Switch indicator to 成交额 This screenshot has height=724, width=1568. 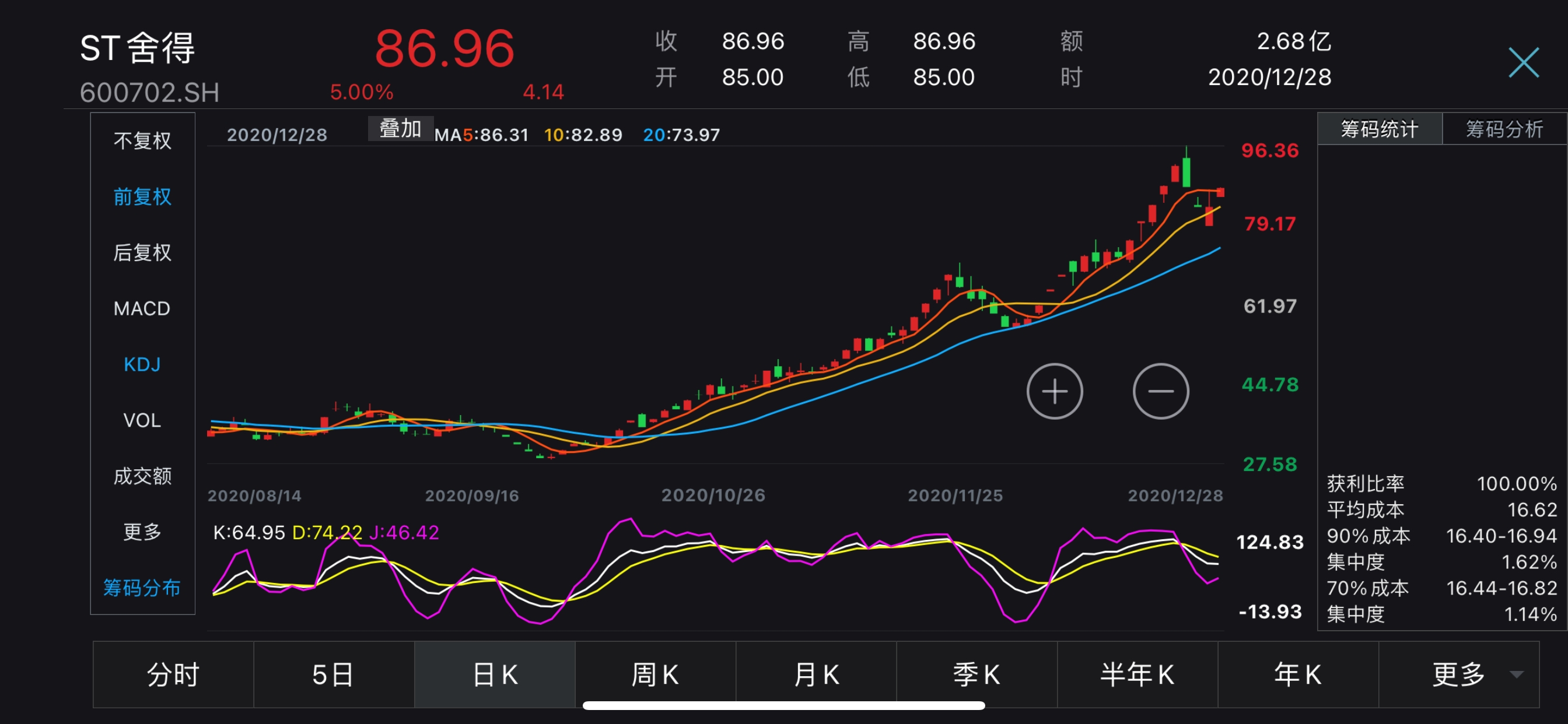[142, 476]
